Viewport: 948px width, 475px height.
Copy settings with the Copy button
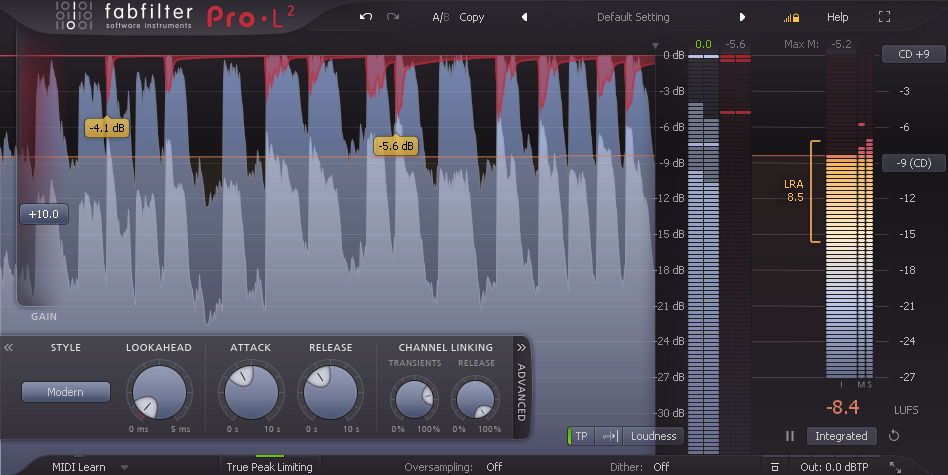pos(472,18)
